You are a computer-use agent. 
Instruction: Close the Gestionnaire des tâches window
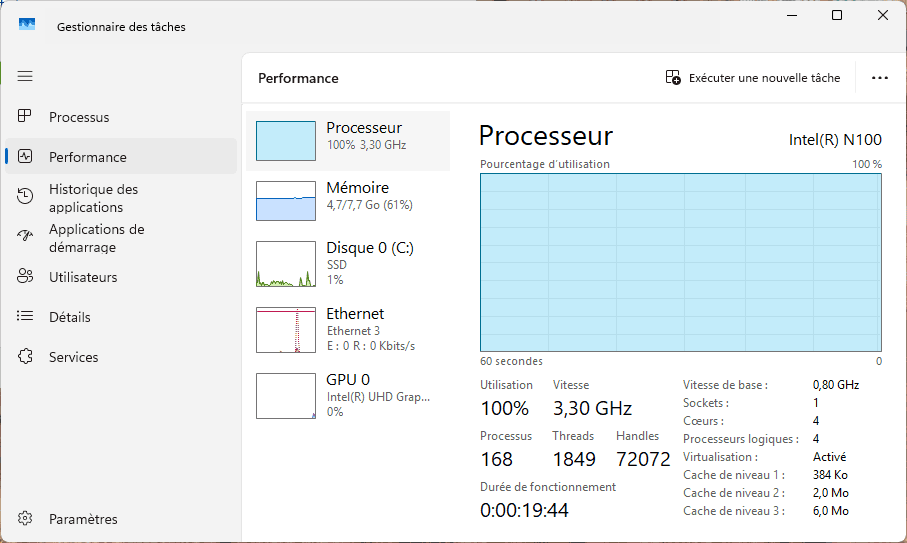pos(882,15)
